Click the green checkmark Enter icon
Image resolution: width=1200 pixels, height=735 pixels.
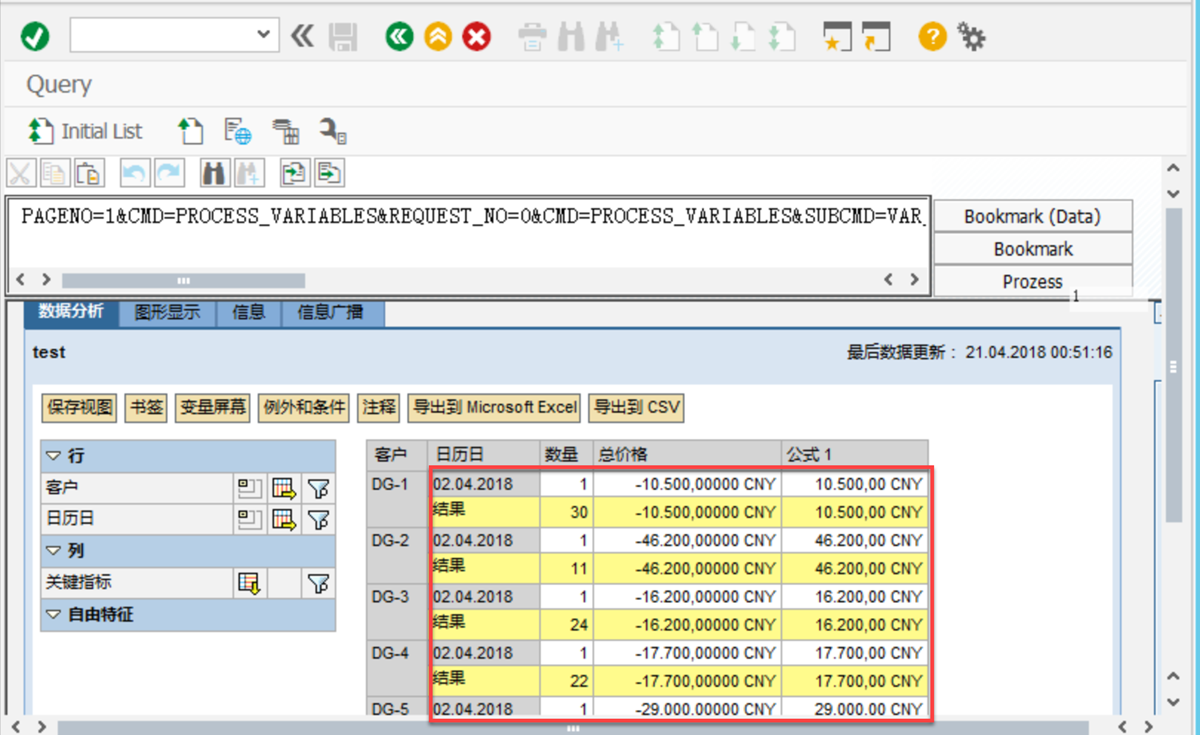click(35, 37)
